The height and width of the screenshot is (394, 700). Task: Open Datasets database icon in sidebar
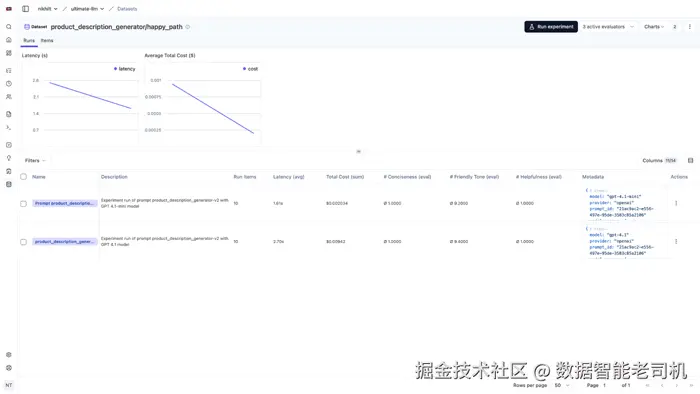(x=8, y=184)
